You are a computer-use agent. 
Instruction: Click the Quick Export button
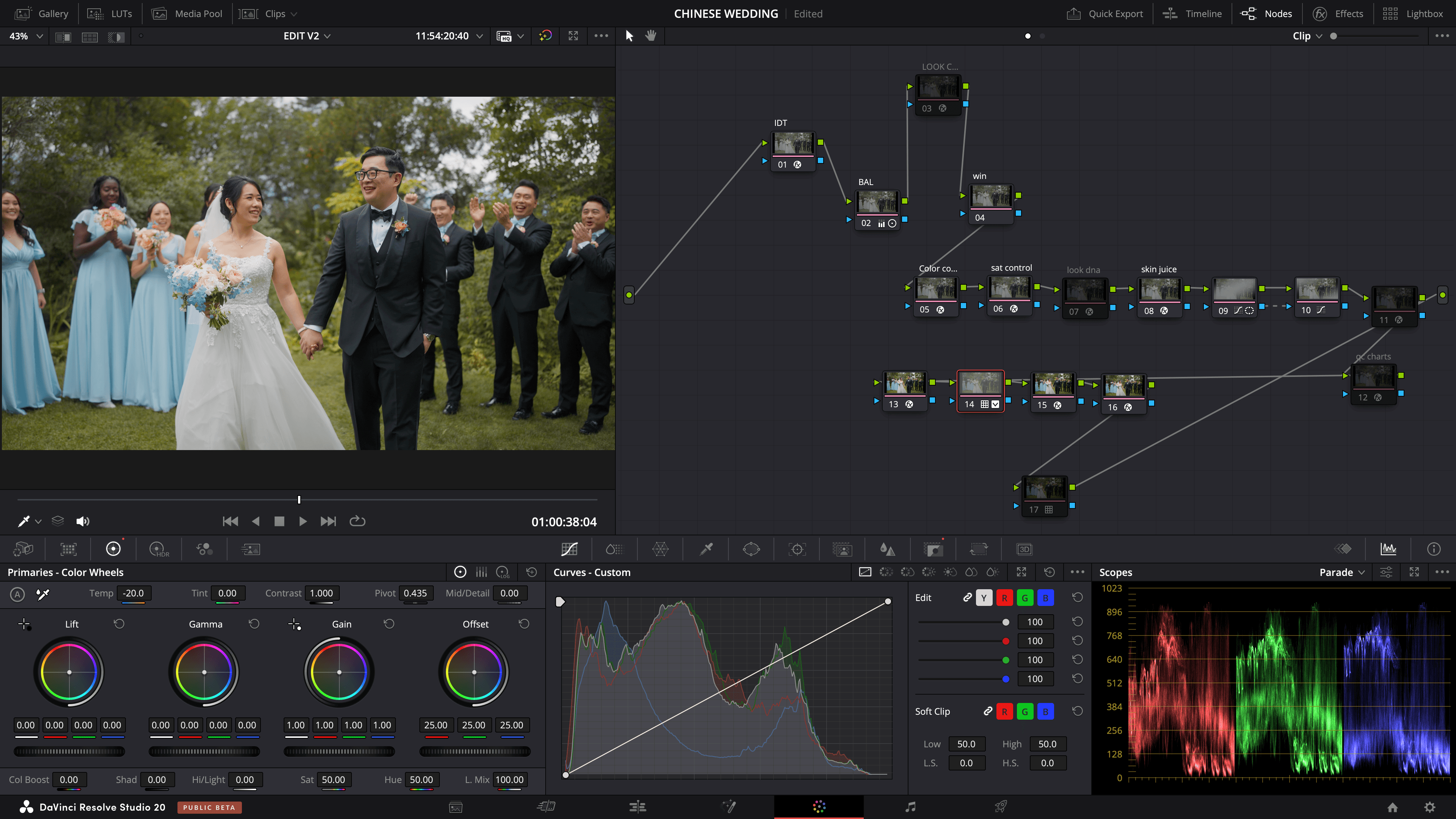coord(1105,14)
